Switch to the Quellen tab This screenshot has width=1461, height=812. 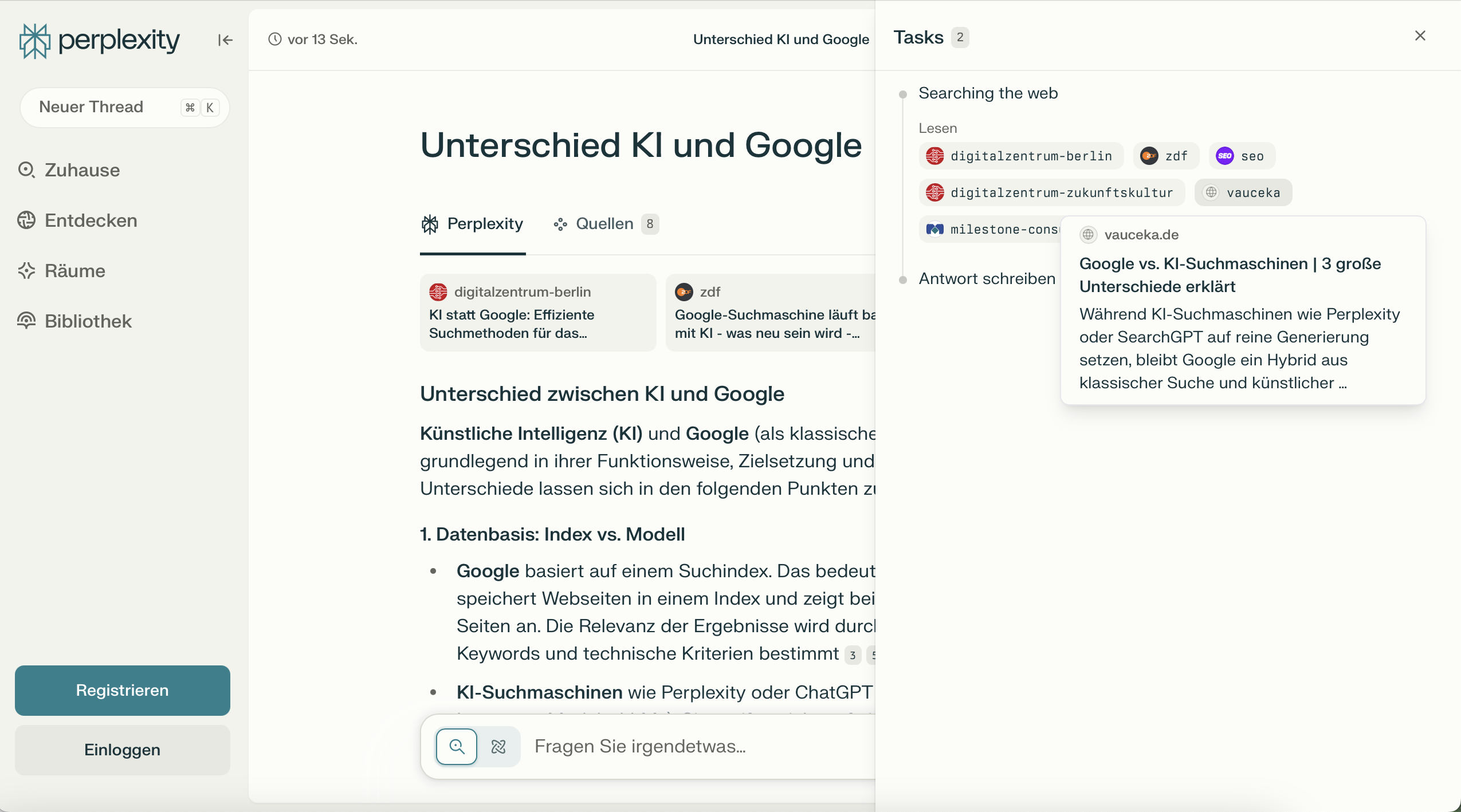(x=606, y=224)
